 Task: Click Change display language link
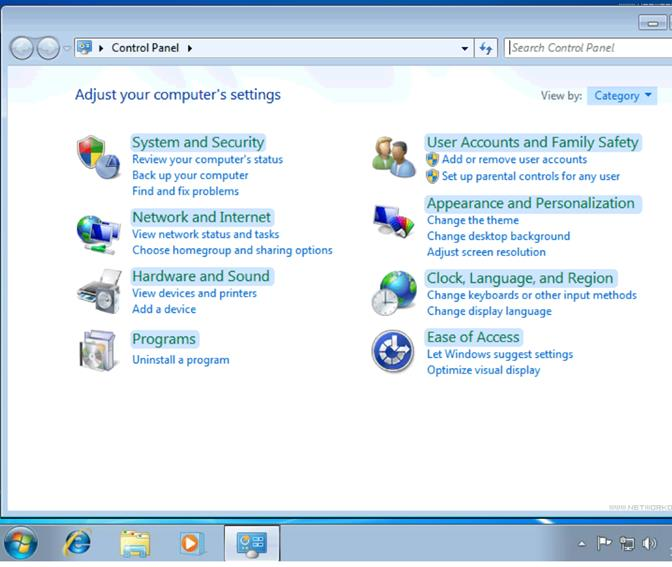pos(489,311)
